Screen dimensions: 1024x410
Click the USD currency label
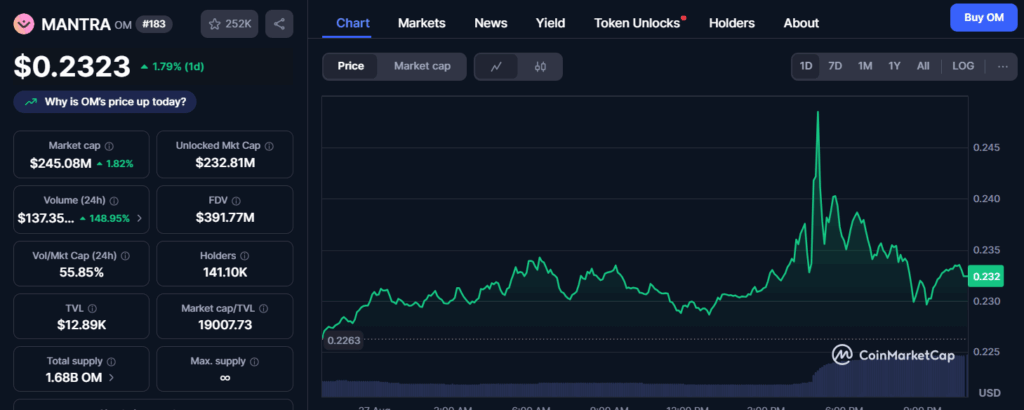click(x=989, y=393)
